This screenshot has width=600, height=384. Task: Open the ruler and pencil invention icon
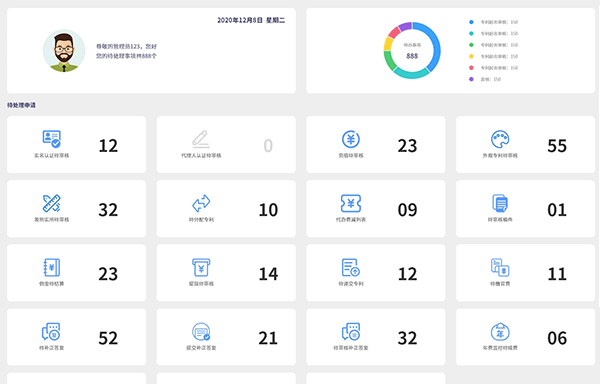(x=52, y=203)
